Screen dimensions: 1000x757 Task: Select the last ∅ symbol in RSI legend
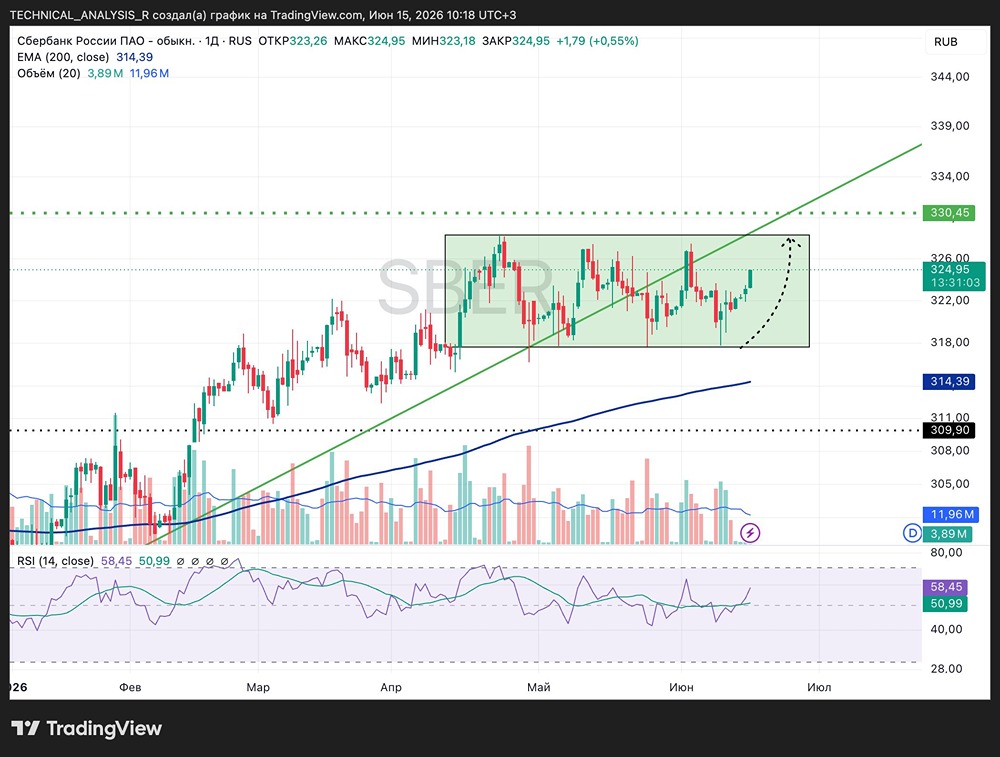224,562
